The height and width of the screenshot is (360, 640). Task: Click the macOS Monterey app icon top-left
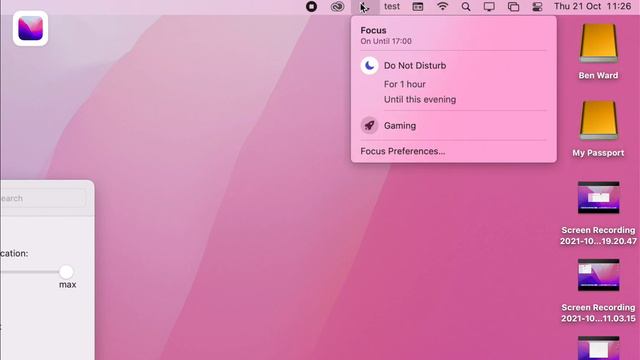click(x=31, y=28)
